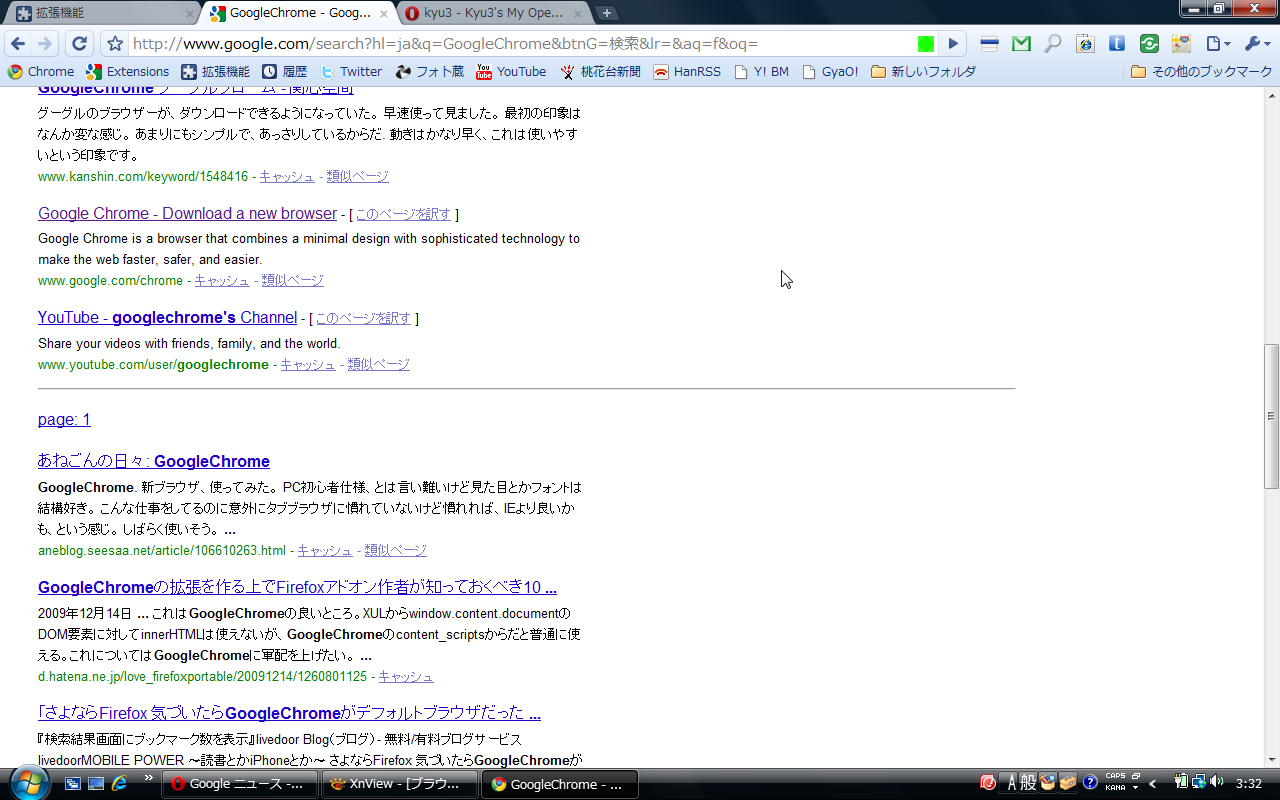
Task: Open the HanRSS bookmark
Action: [688, 72]
